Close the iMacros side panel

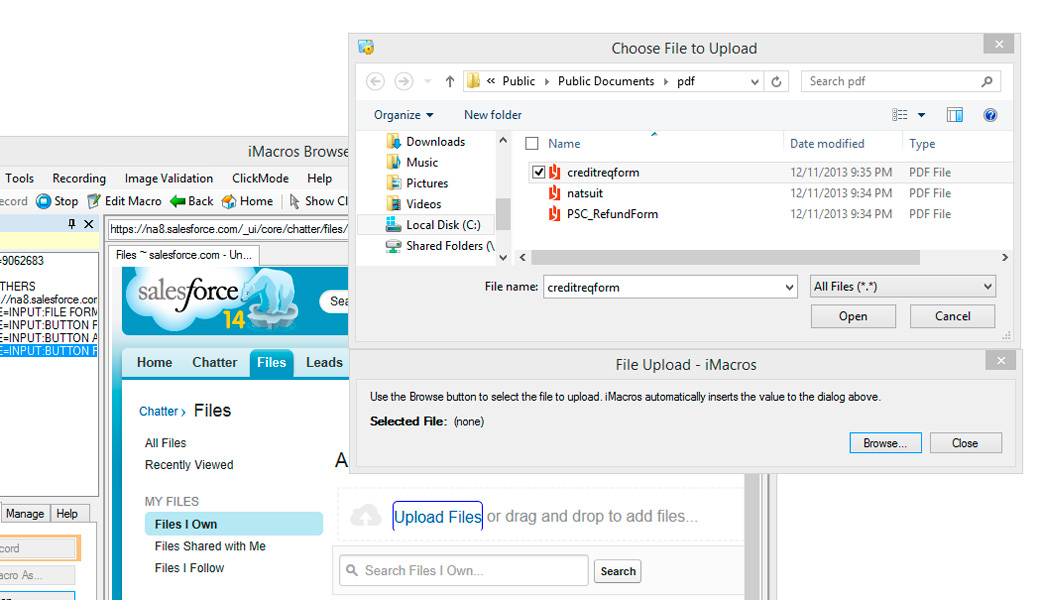tap(88, 224)
